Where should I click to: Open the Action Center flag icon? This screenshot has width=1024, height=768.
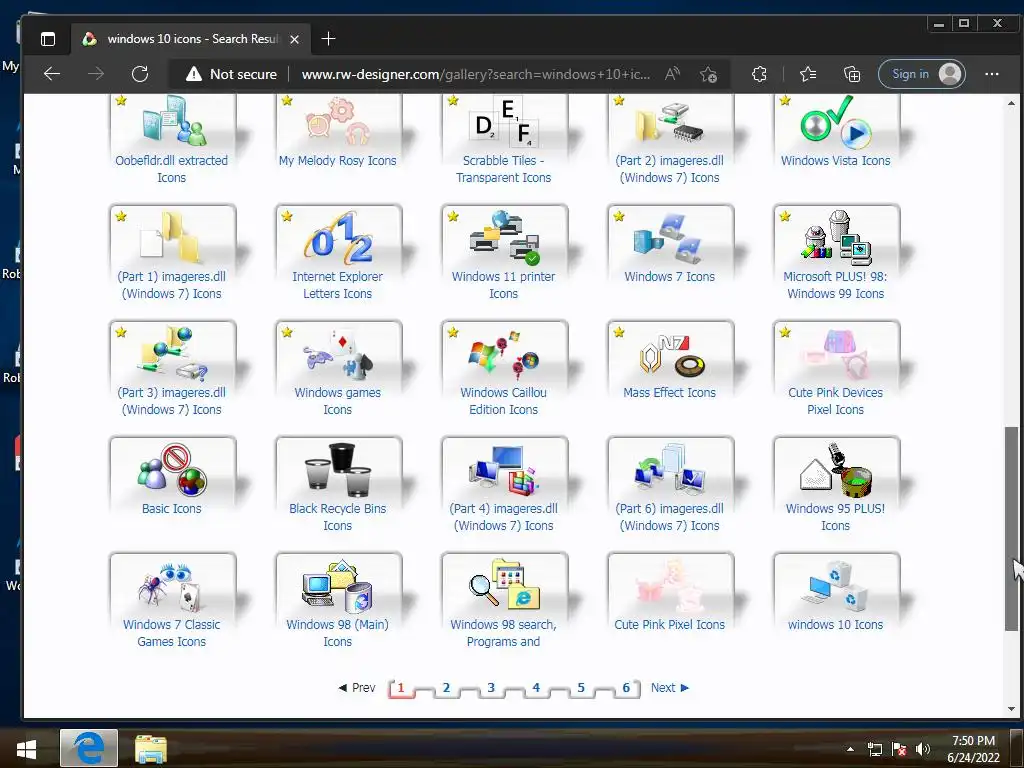pos(899,749)
